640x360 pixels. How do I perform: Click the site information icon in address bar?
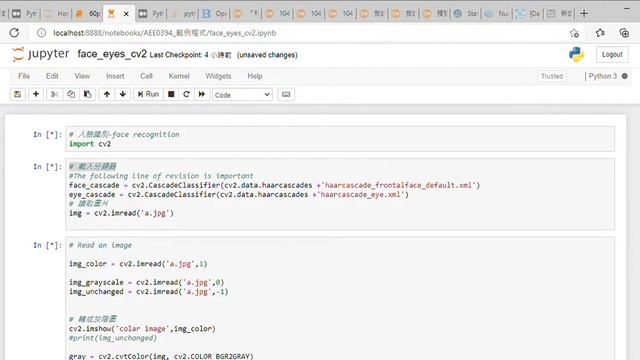click(x=41, y=33)
